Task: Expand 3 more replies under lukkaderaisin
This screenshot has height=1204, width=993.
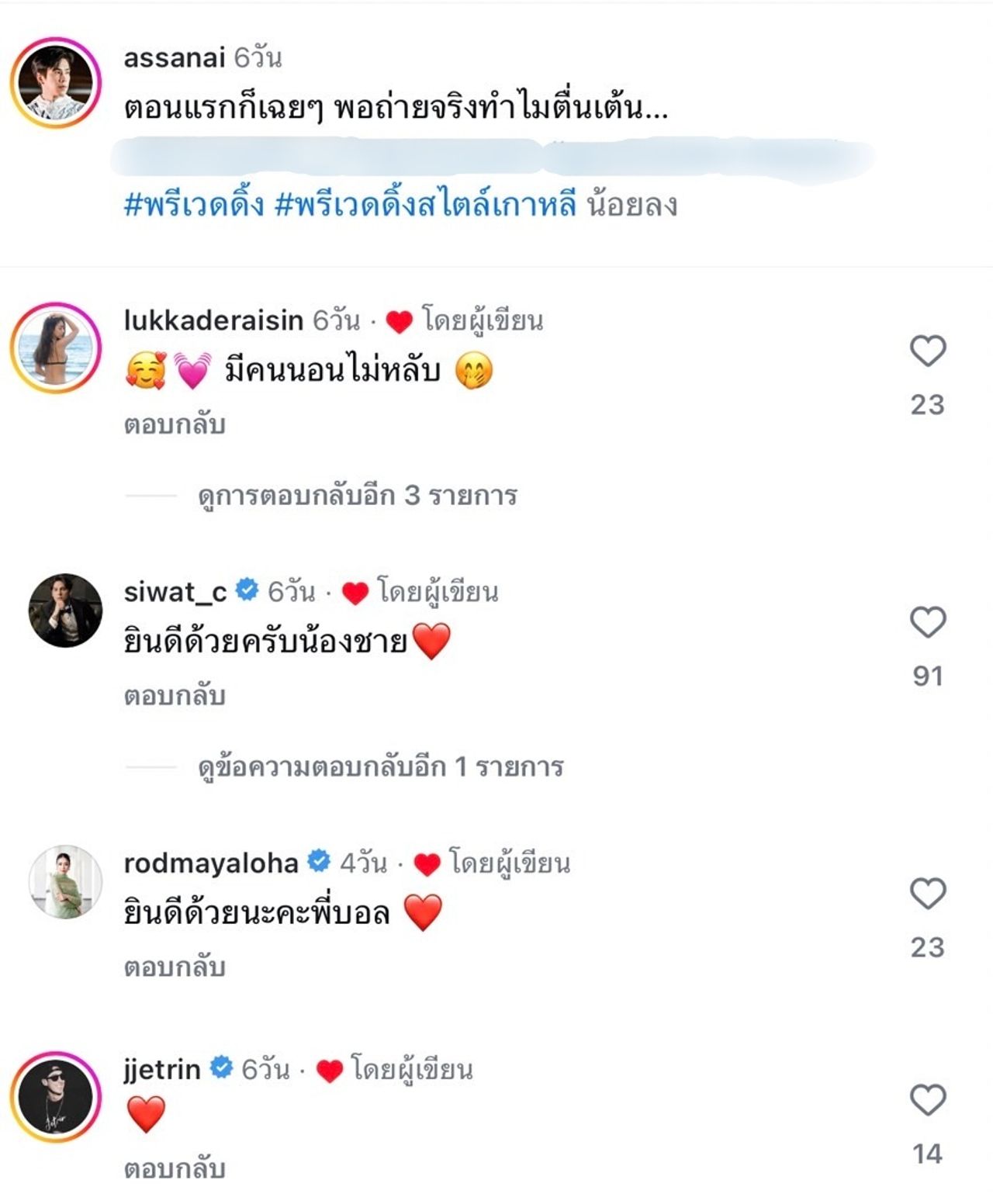Action: click(357, 495)
